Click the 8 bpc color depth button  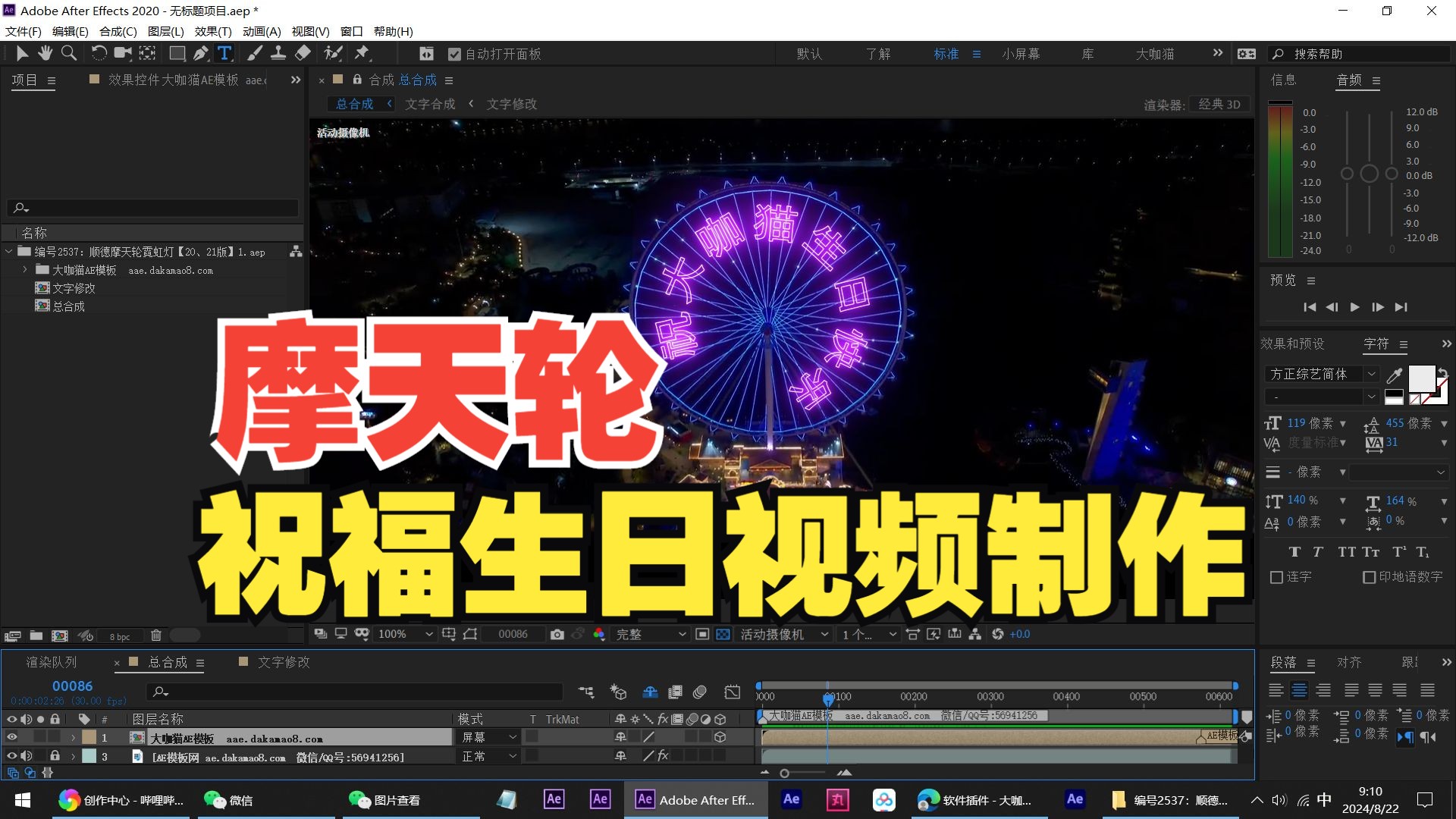[120, 636]
